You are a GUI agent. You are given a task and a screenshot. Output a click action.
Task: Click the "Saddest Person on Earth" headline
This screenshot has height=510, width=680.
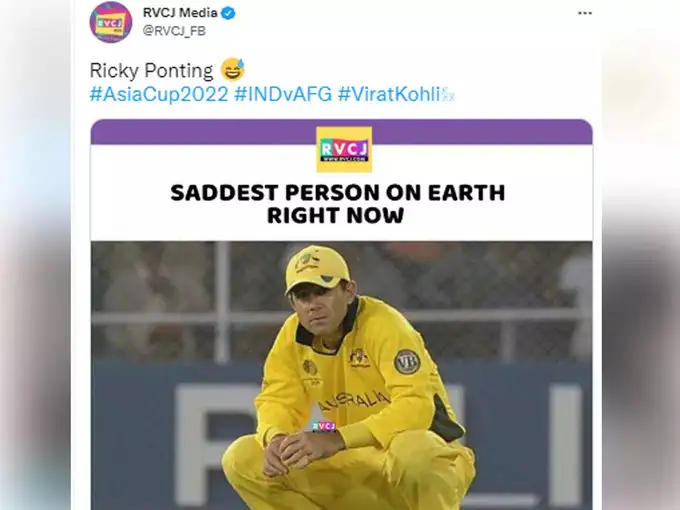point(337,203)
